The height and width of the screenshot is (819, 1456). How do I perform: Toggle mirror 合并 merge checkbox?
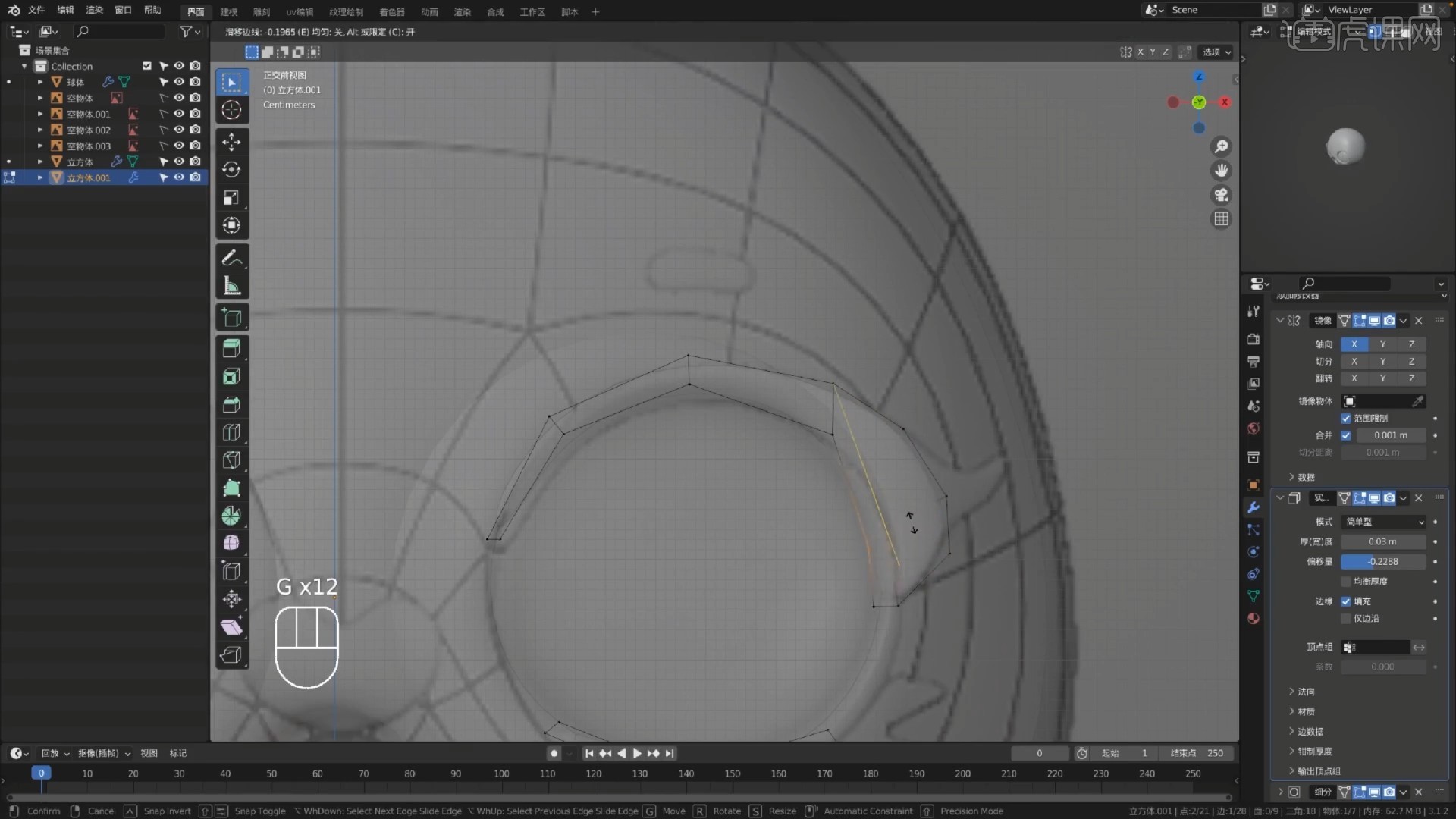point(1346,435)
